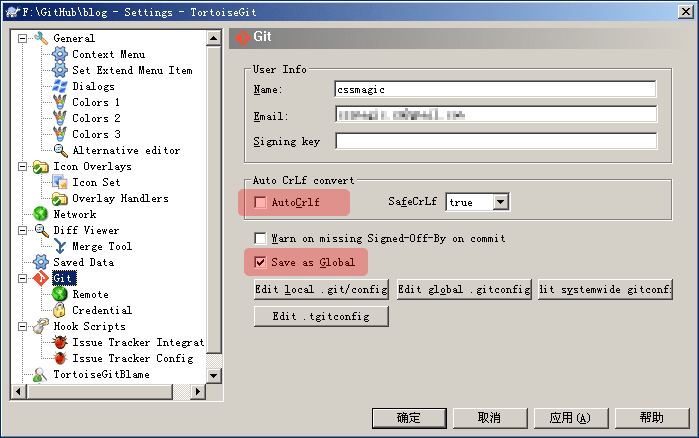Open the SafeCrLf dropdown

click(501, 202)
